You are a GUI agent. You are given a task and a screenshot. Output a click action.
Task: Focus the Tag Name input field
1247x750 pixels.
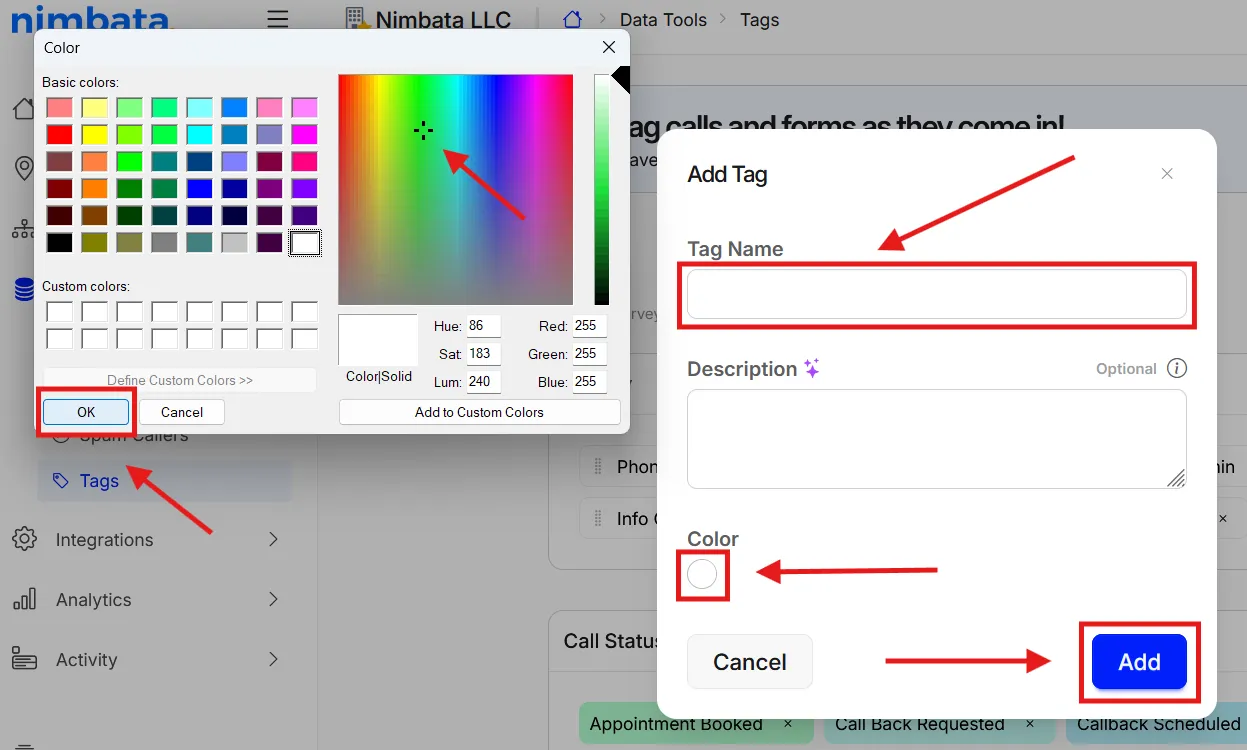(x=937, y=294)
